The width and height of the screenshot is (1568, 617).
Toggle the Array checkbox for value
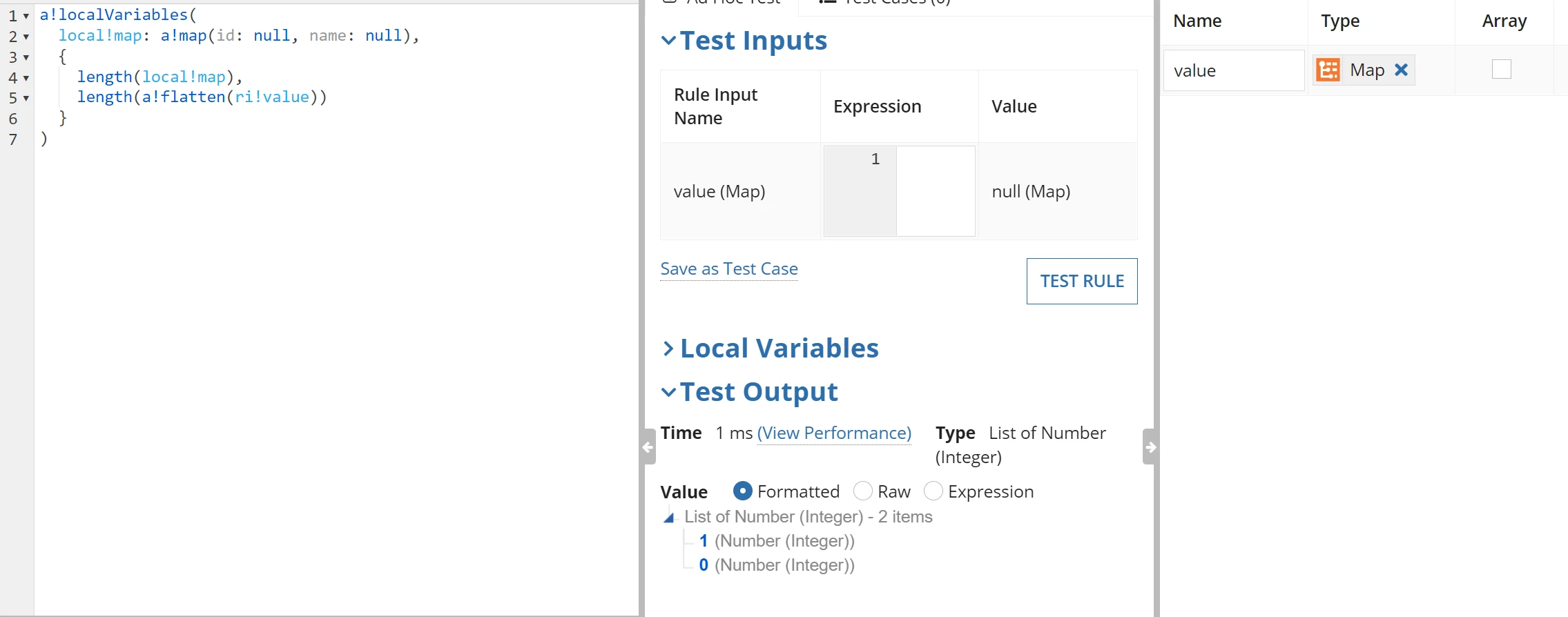tap(1501, 69)
